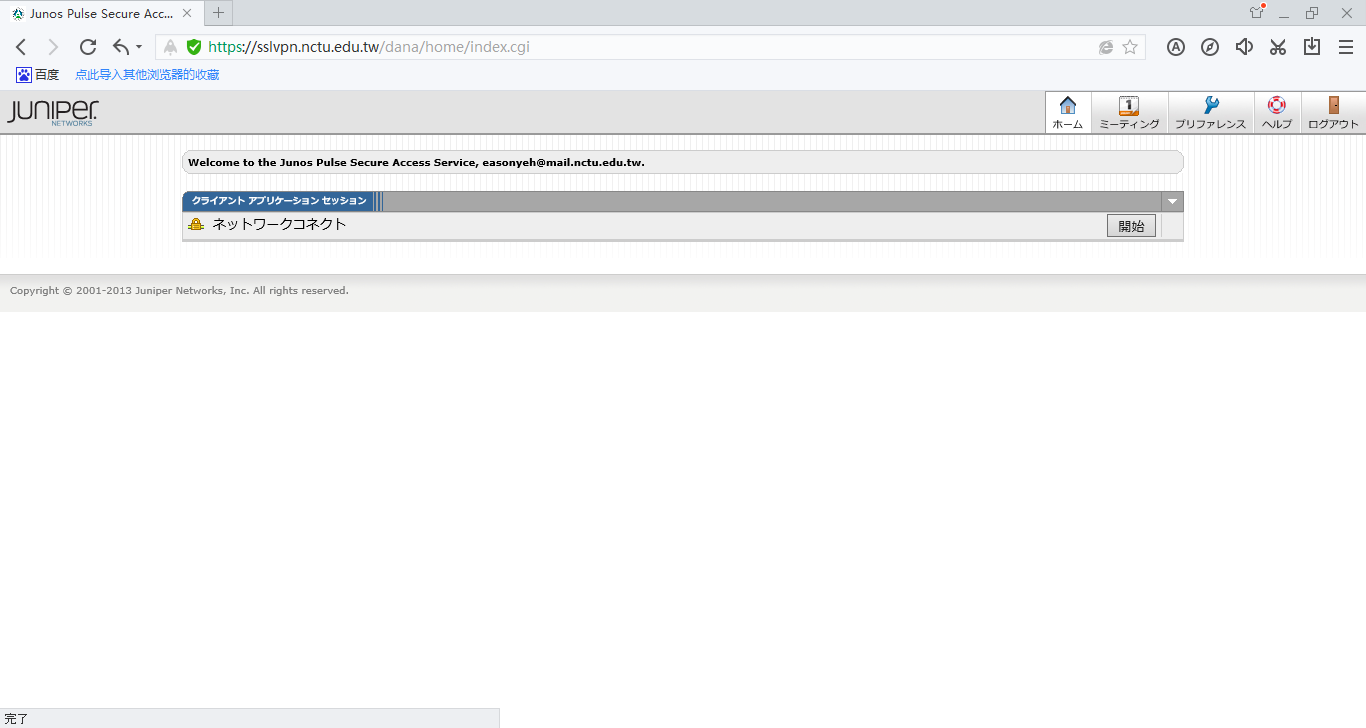Screen dimensions: 1366x728
Task: Click the ネットワークコネクト lock icon
Action: [196, 225]
